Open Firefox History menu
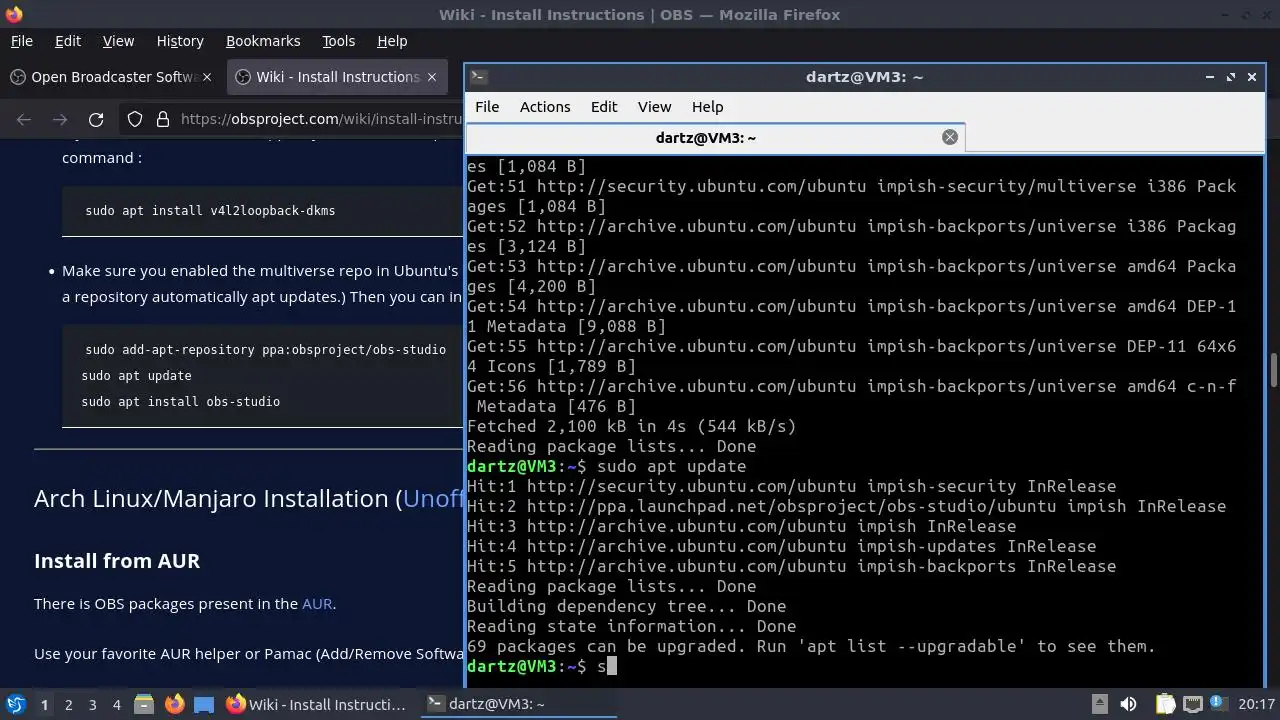The width and height of the screenshot is (1280, 720). click(180, 41)
